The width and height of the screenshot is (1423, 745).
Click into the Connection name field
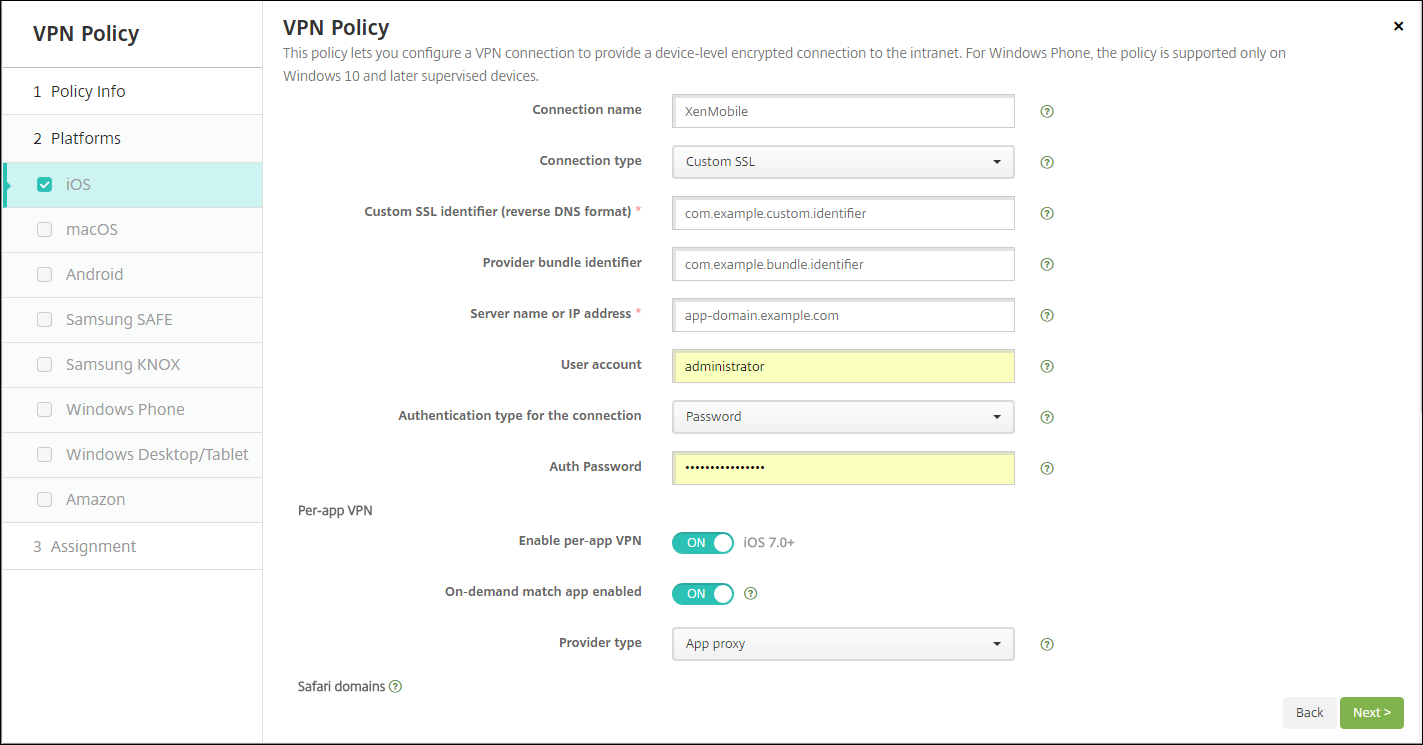[x=843, y=112]
